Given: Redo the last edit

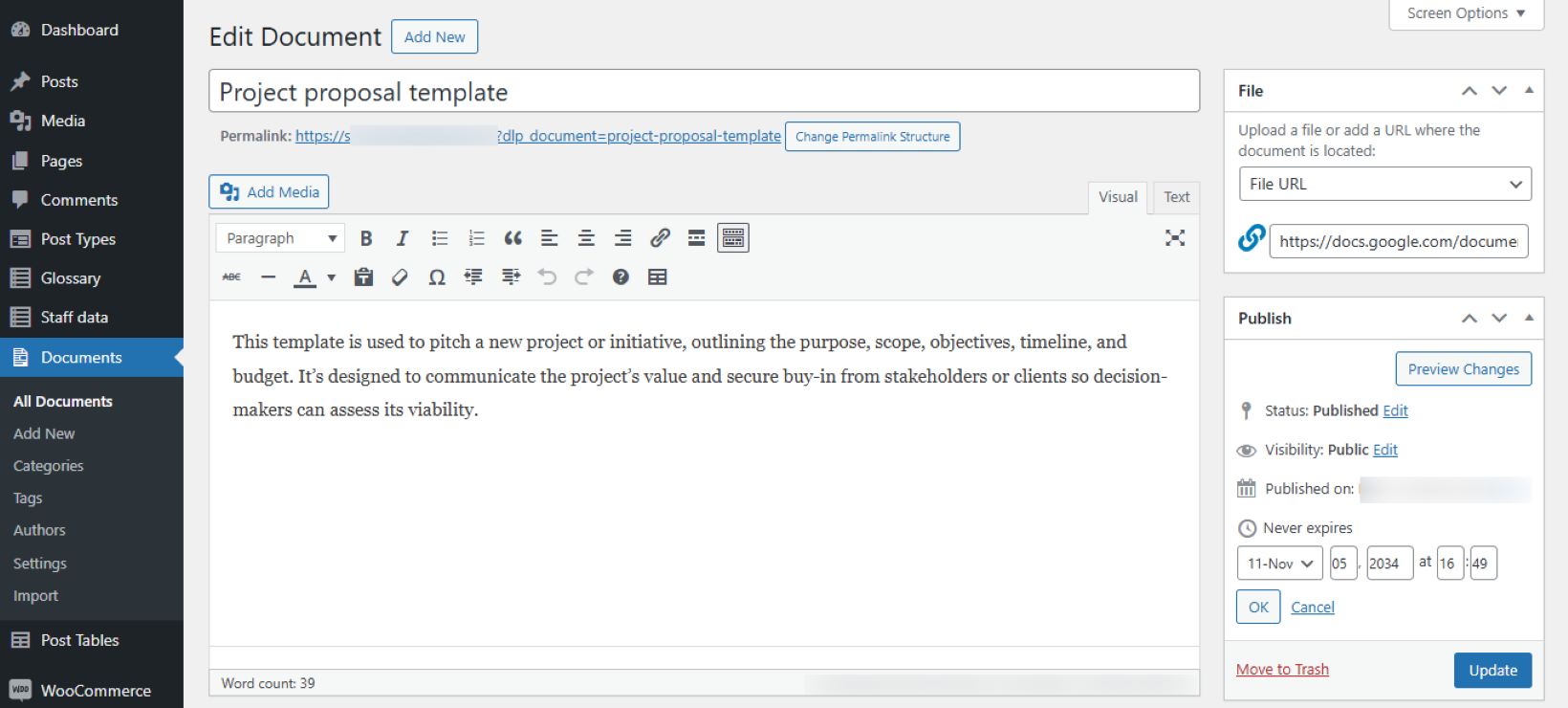Looking at the screenshot, I should 584,277.
